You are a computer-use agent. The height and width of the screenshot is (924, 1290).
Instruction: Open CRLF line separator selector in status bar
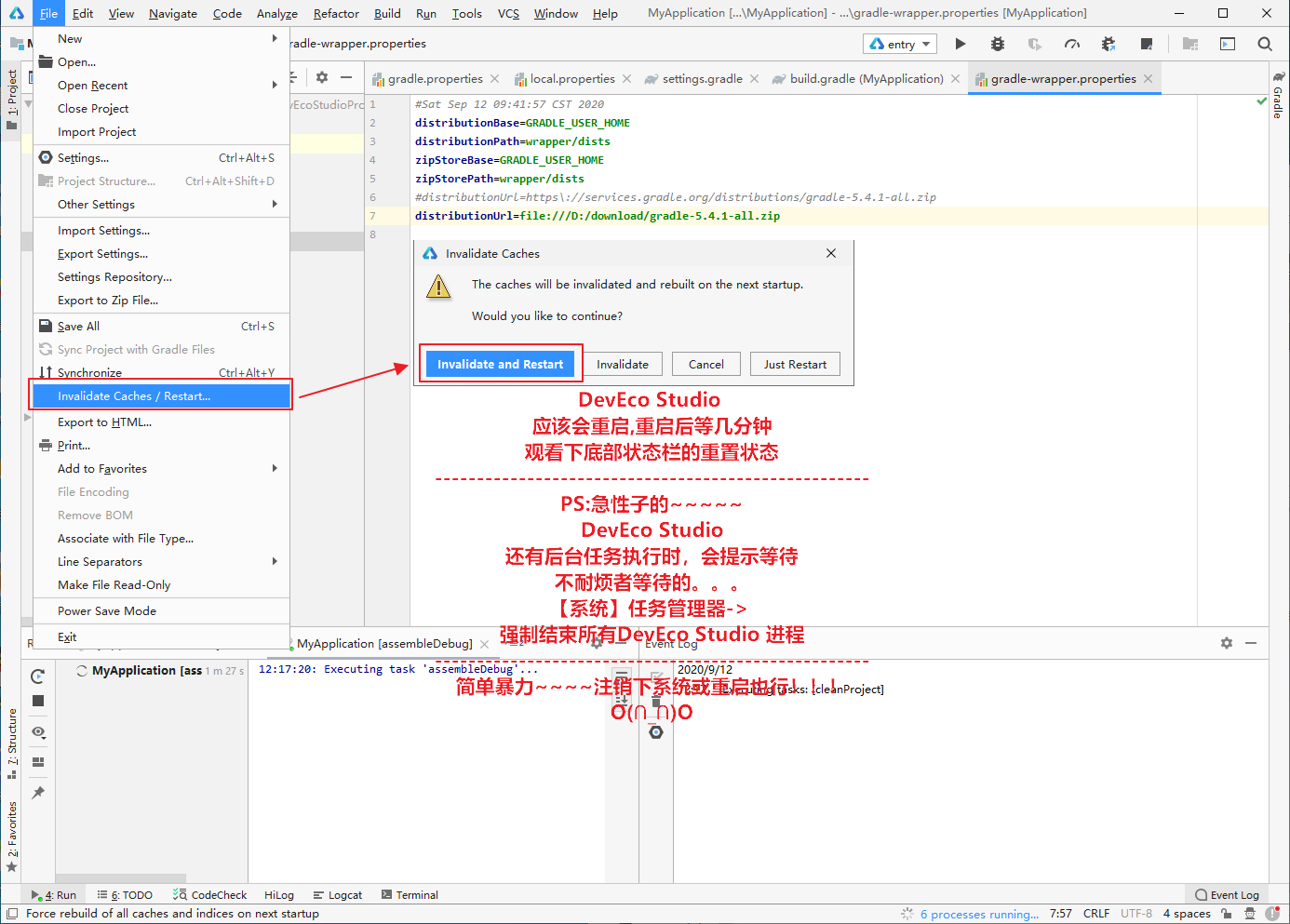point(1095,914)
